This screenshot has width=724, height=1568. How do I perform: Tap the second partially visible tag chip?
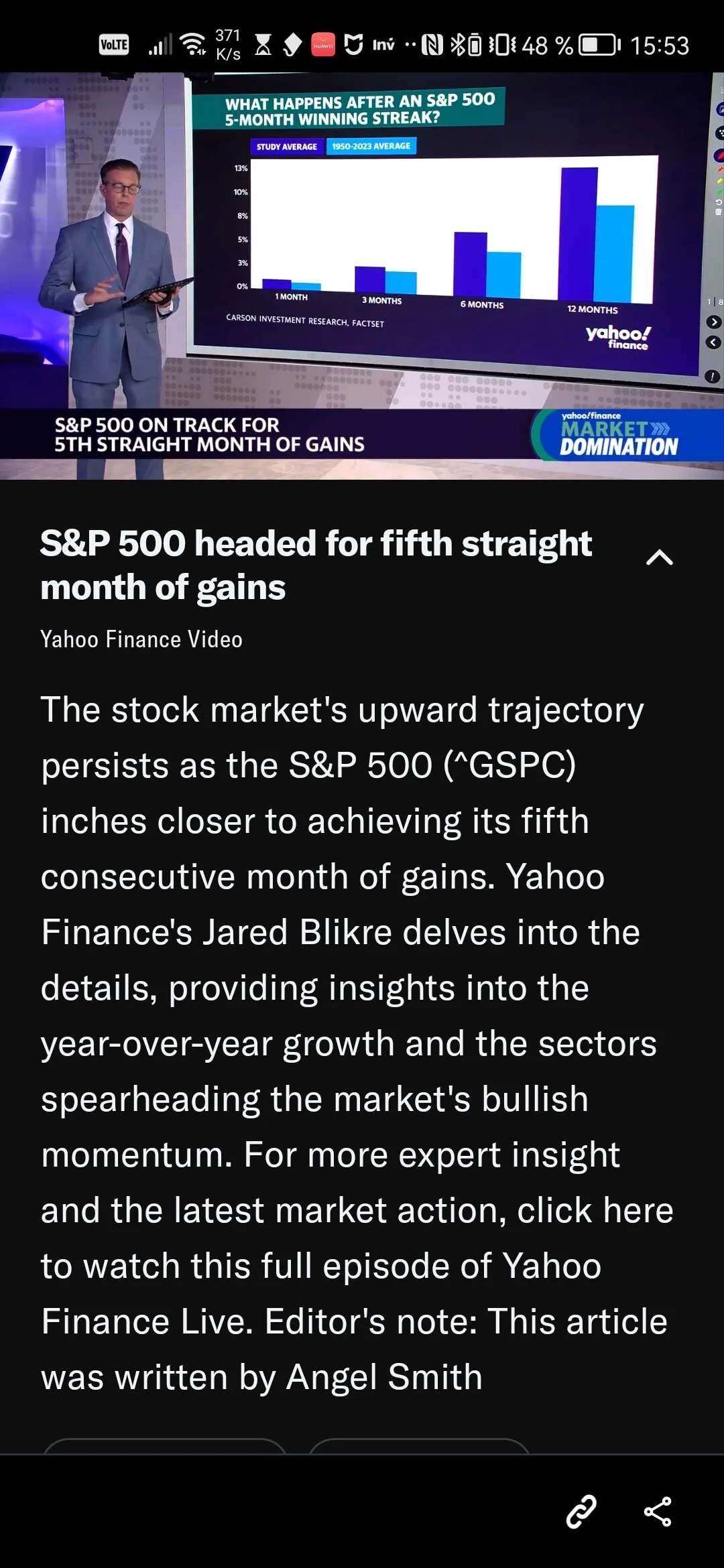coord(420,1446)
